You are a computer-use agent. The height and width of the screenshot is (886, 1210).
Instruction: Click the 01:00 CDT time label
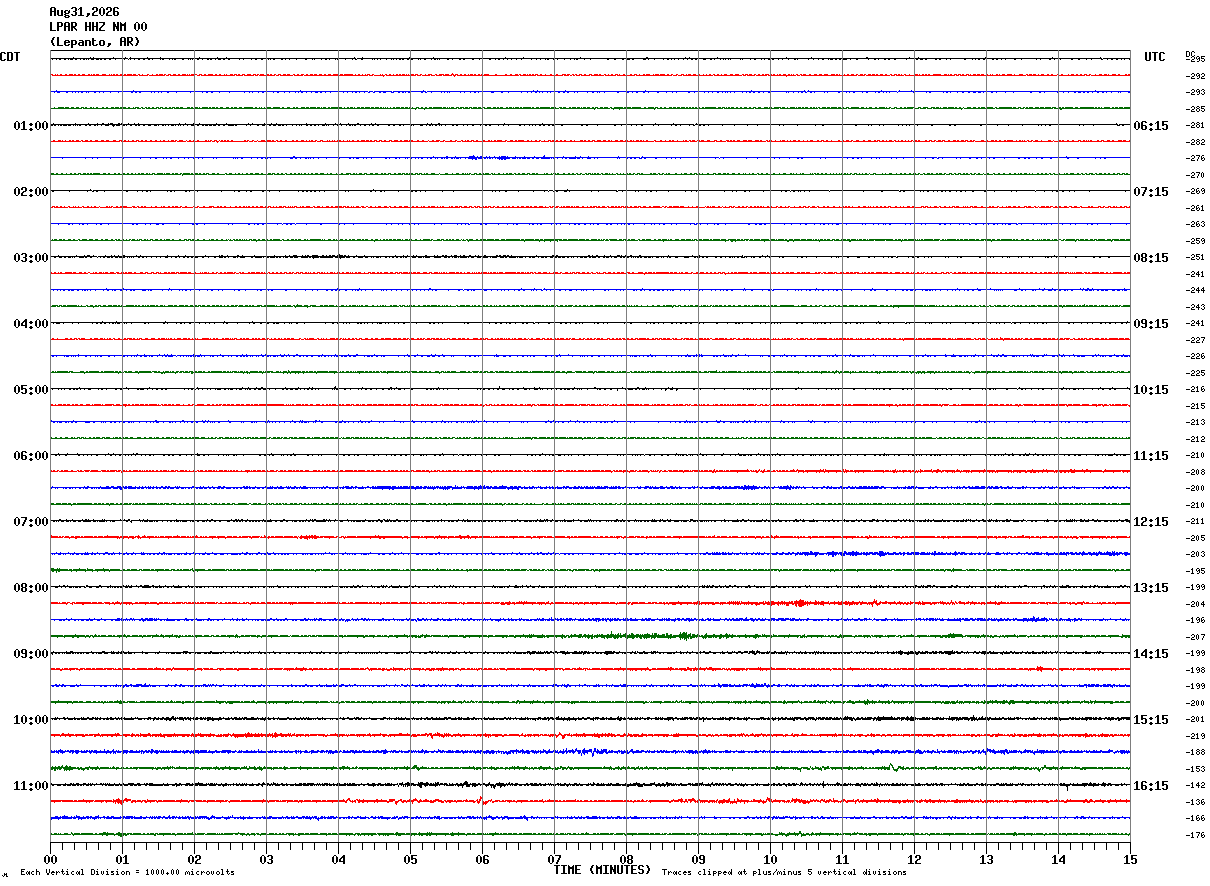click(x=30, y=126)
